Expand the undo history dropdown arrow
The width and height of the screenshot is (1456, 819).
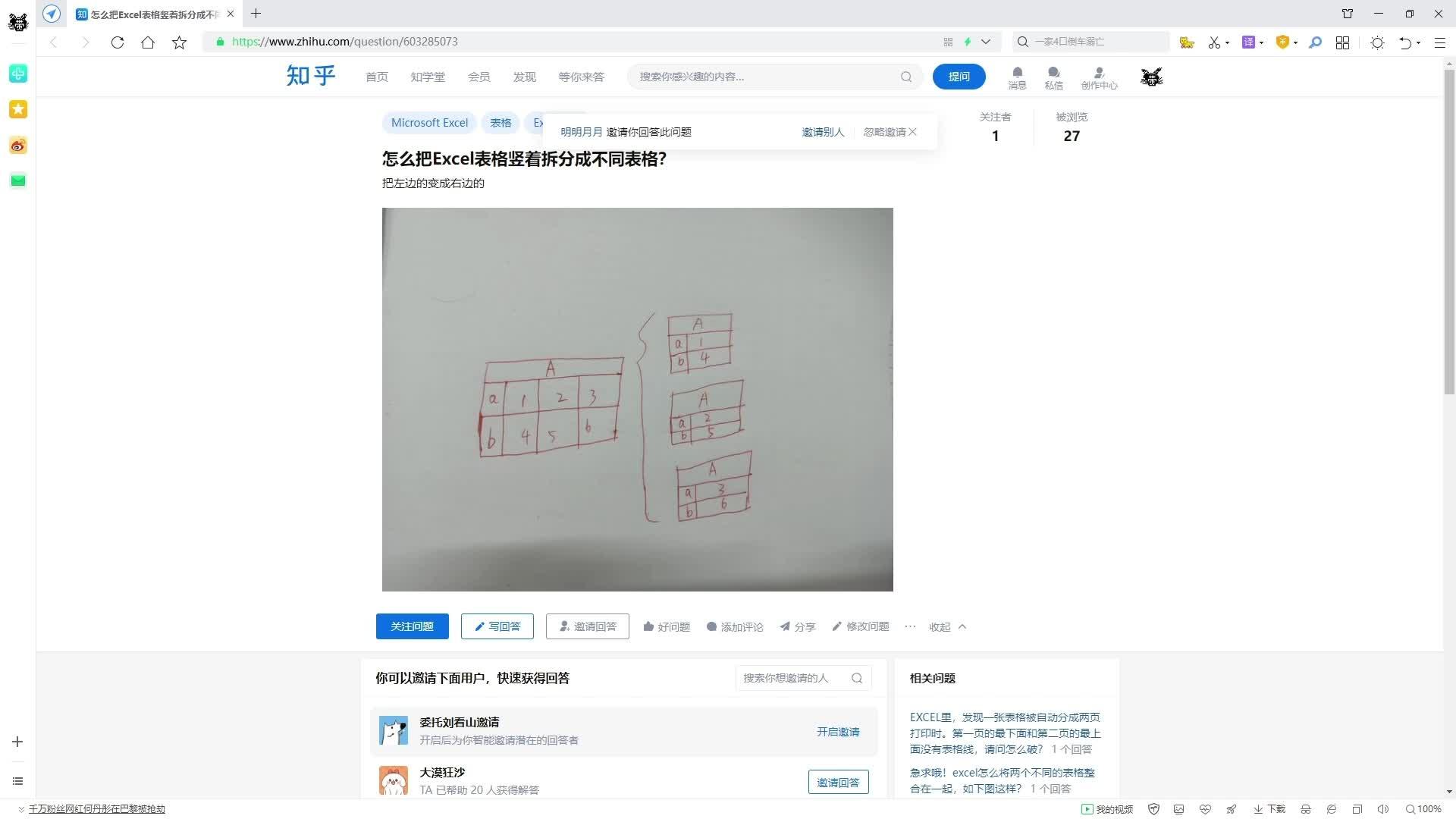pos(1418,43)
